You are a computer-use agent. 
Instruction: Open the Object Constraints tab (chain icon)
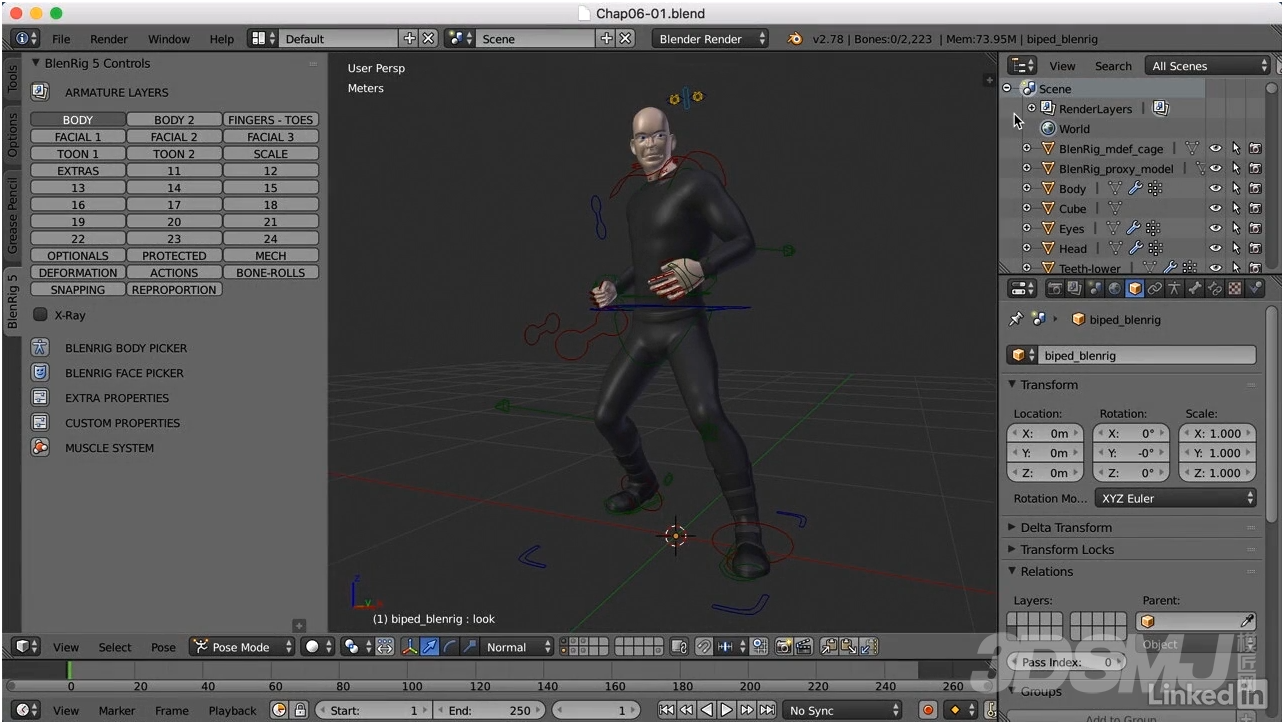click(x=1155, y=289)
